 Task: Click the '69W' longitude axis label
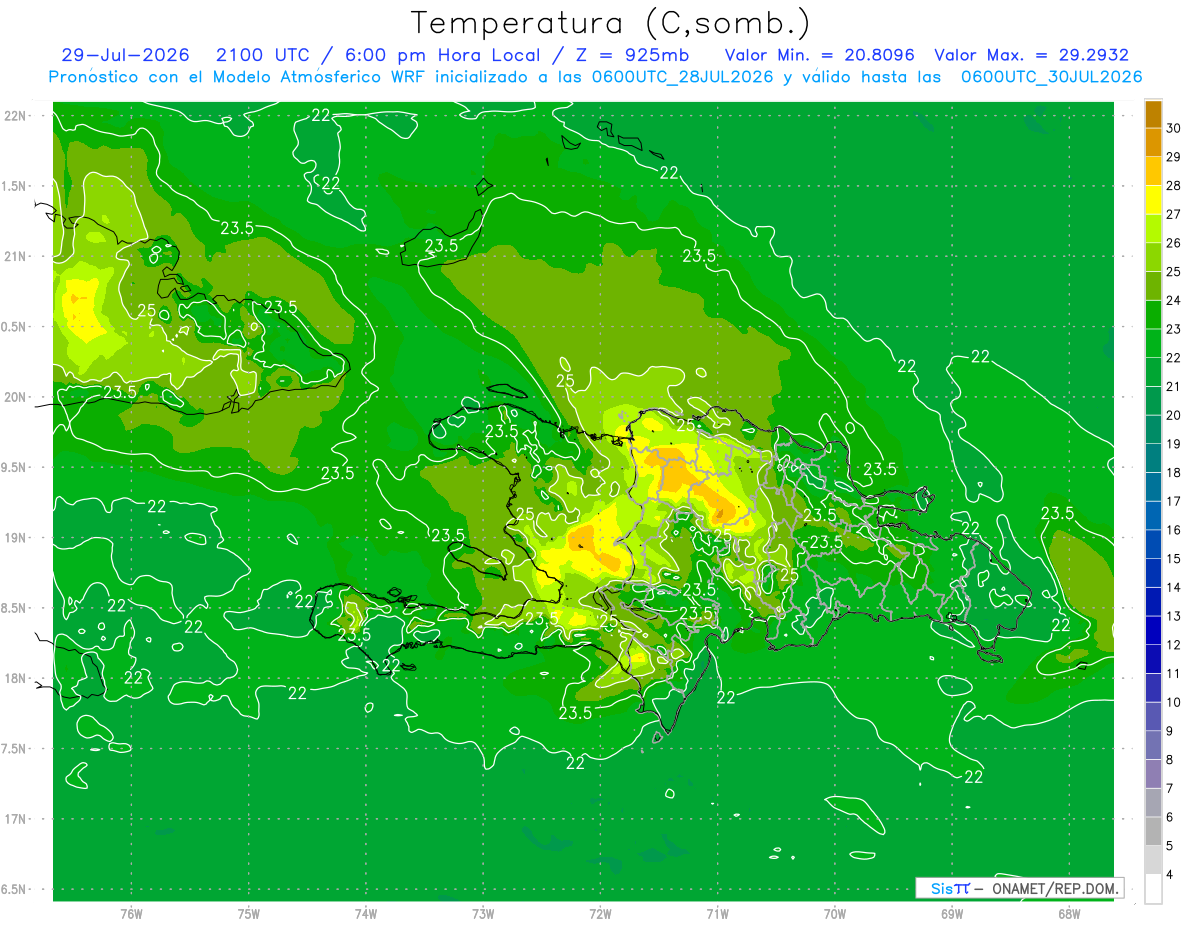click(x=952, y=914)
